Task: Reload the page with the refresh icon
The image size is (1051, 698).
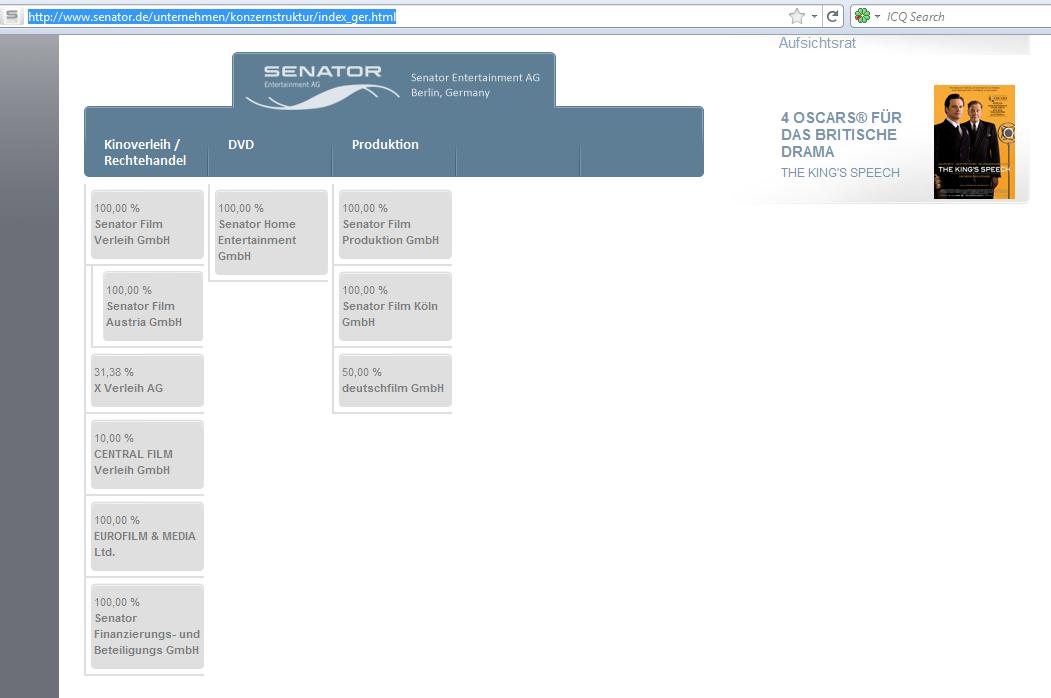Action: 832,16
